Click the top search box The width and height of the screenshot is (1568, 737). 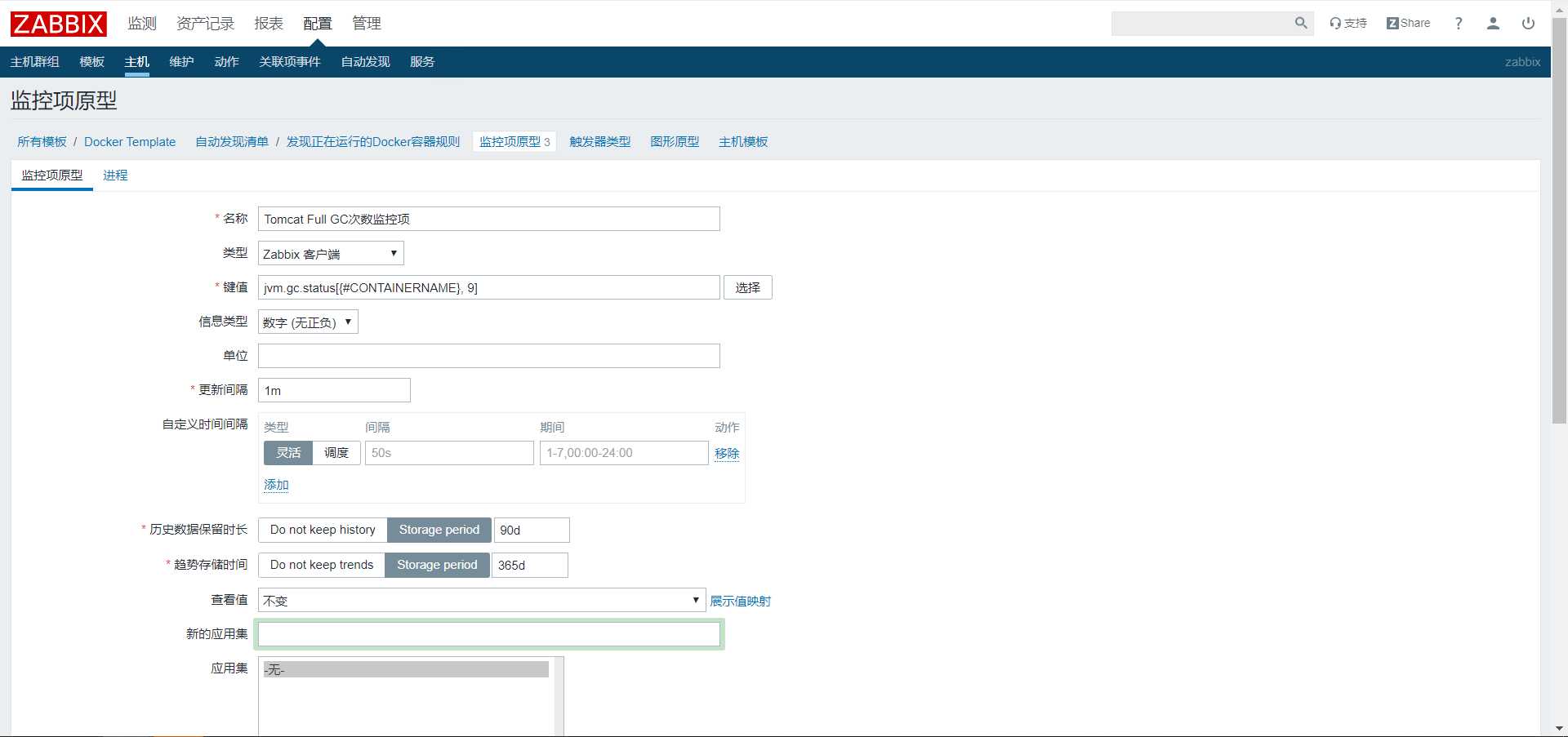click(1202, 23)
